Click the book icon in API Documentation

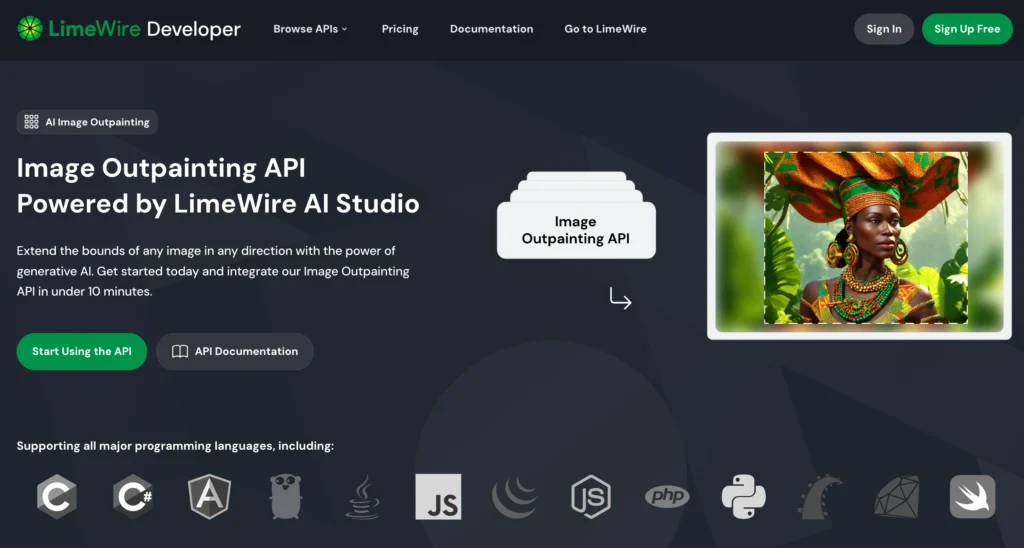tap(180, 351)
